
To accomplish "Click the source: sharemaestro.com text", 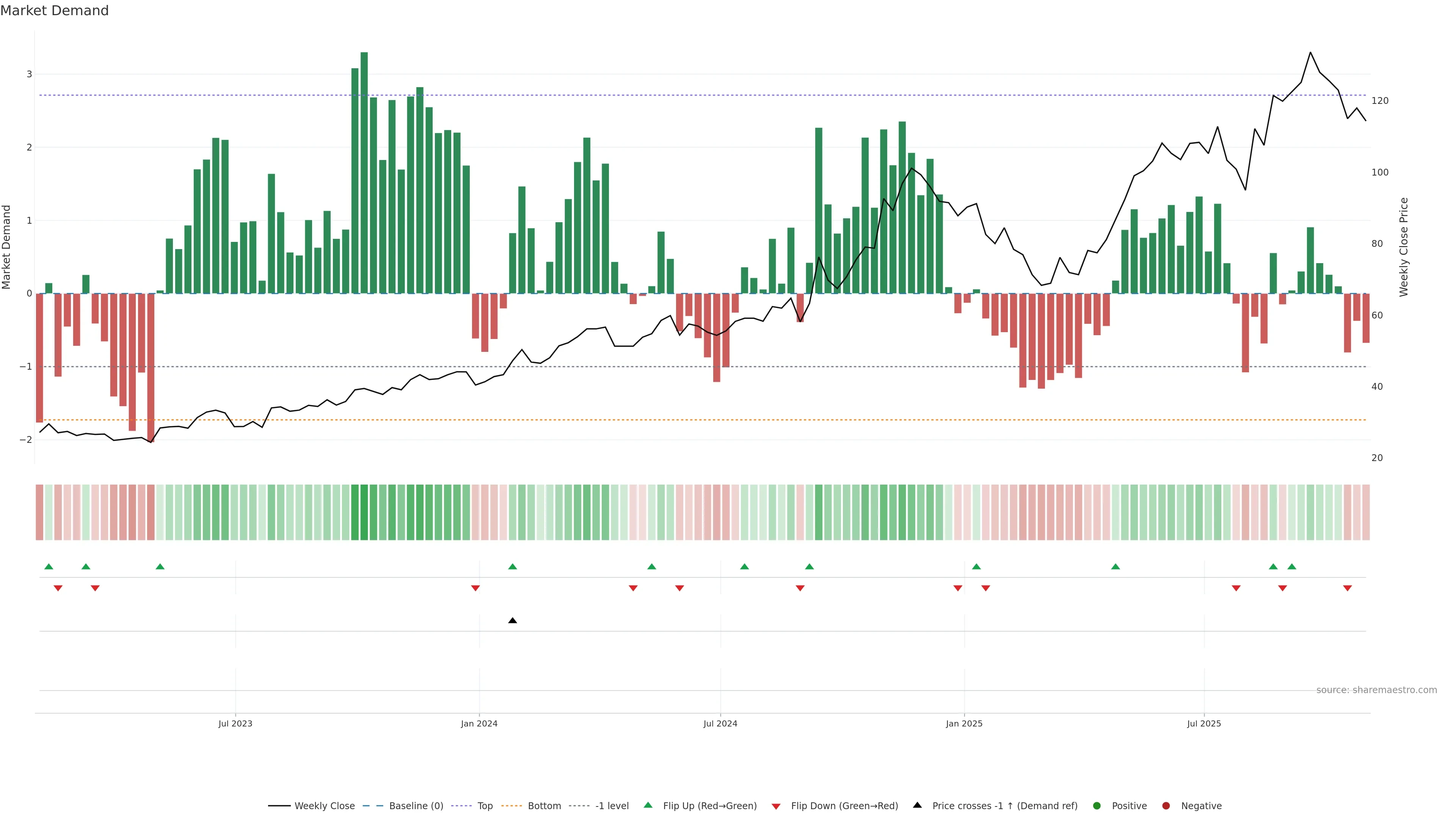I will coord(1376,690).
